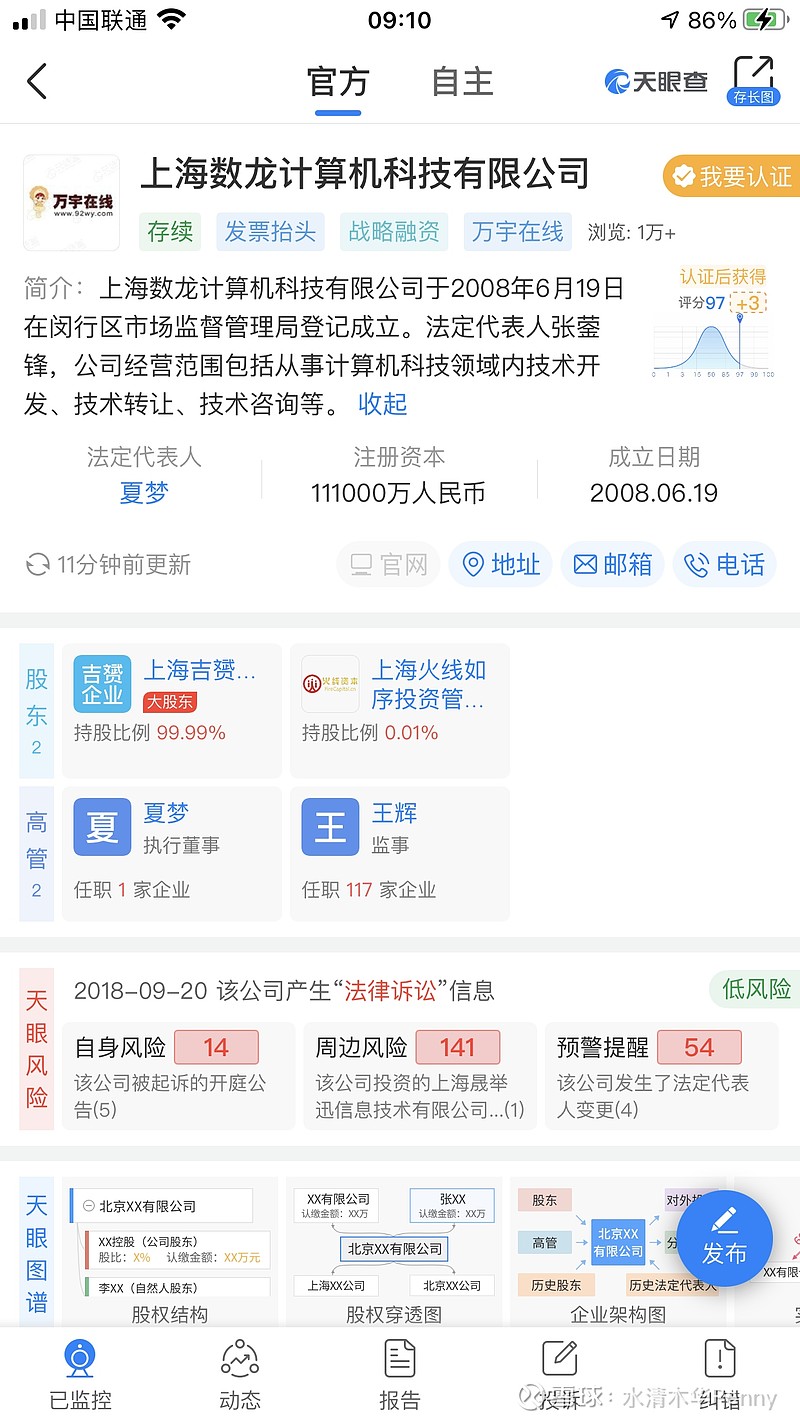
Task: Tap the 万宇在线 company logo thumbnail
Action: (x=71, y=202)
